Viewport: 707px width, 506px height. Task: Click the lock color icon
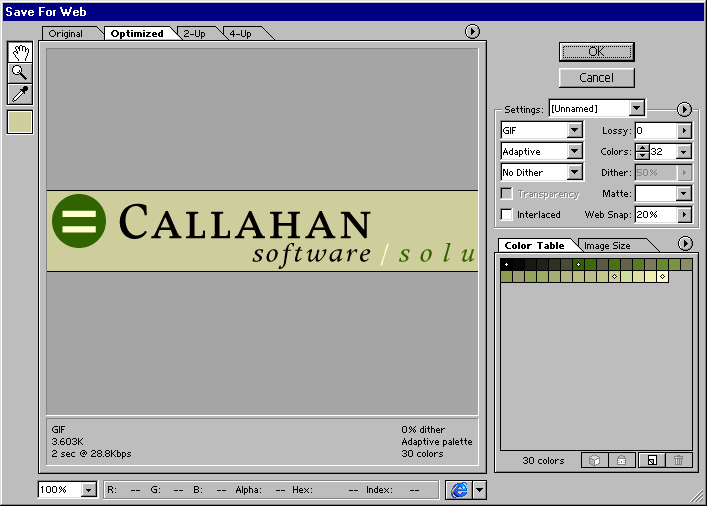621,460
